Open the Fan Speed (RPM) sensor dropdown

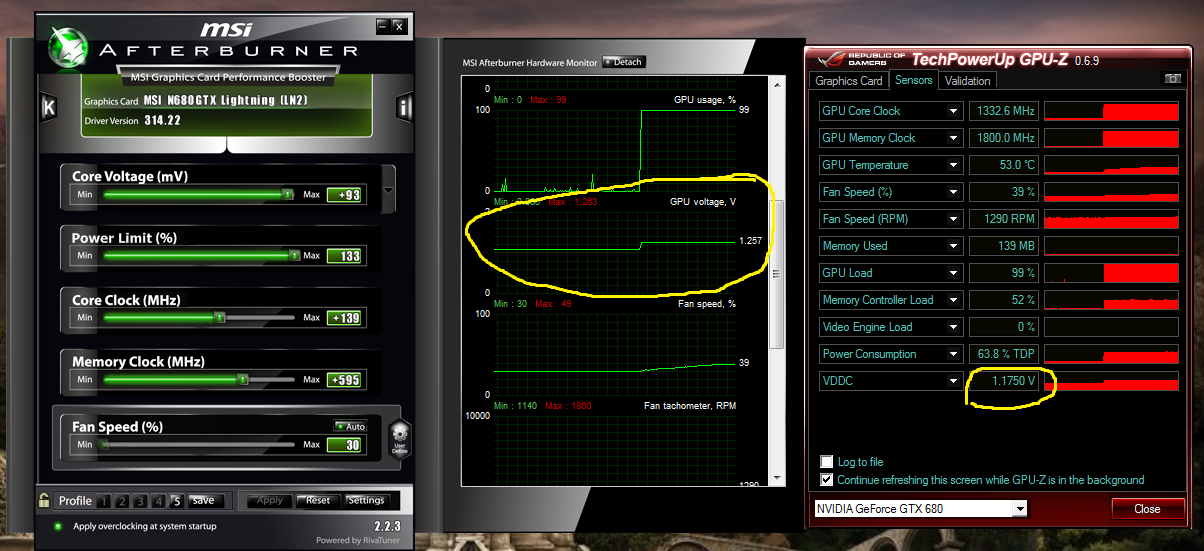click(954, 219)
